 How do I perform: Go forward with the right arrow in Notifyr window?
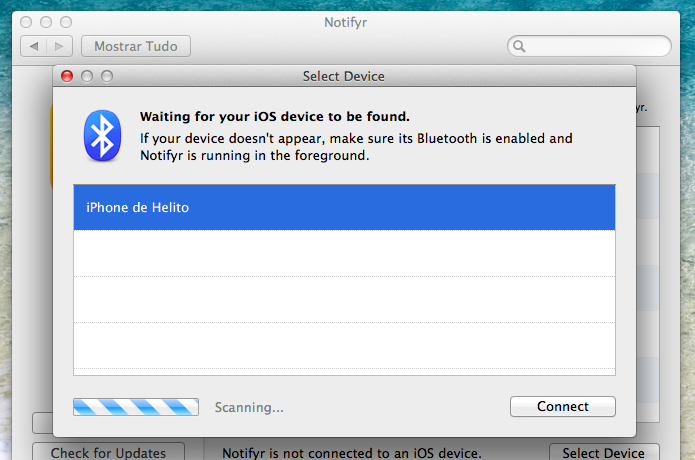tap(59, 46)
